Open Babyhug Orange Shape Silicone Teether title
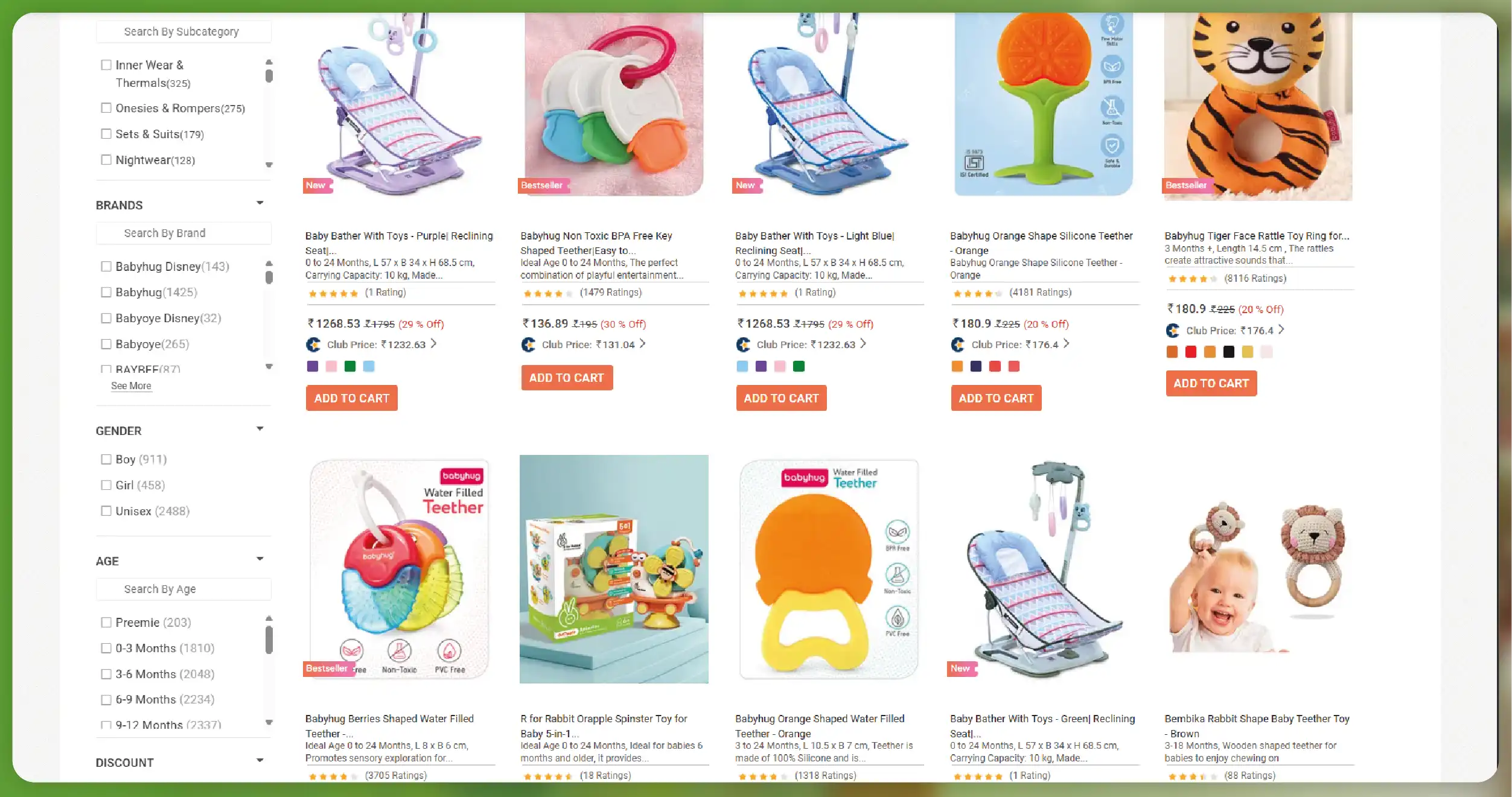Viewport: 1512px width, 797px height. (x=1041, y=243)
